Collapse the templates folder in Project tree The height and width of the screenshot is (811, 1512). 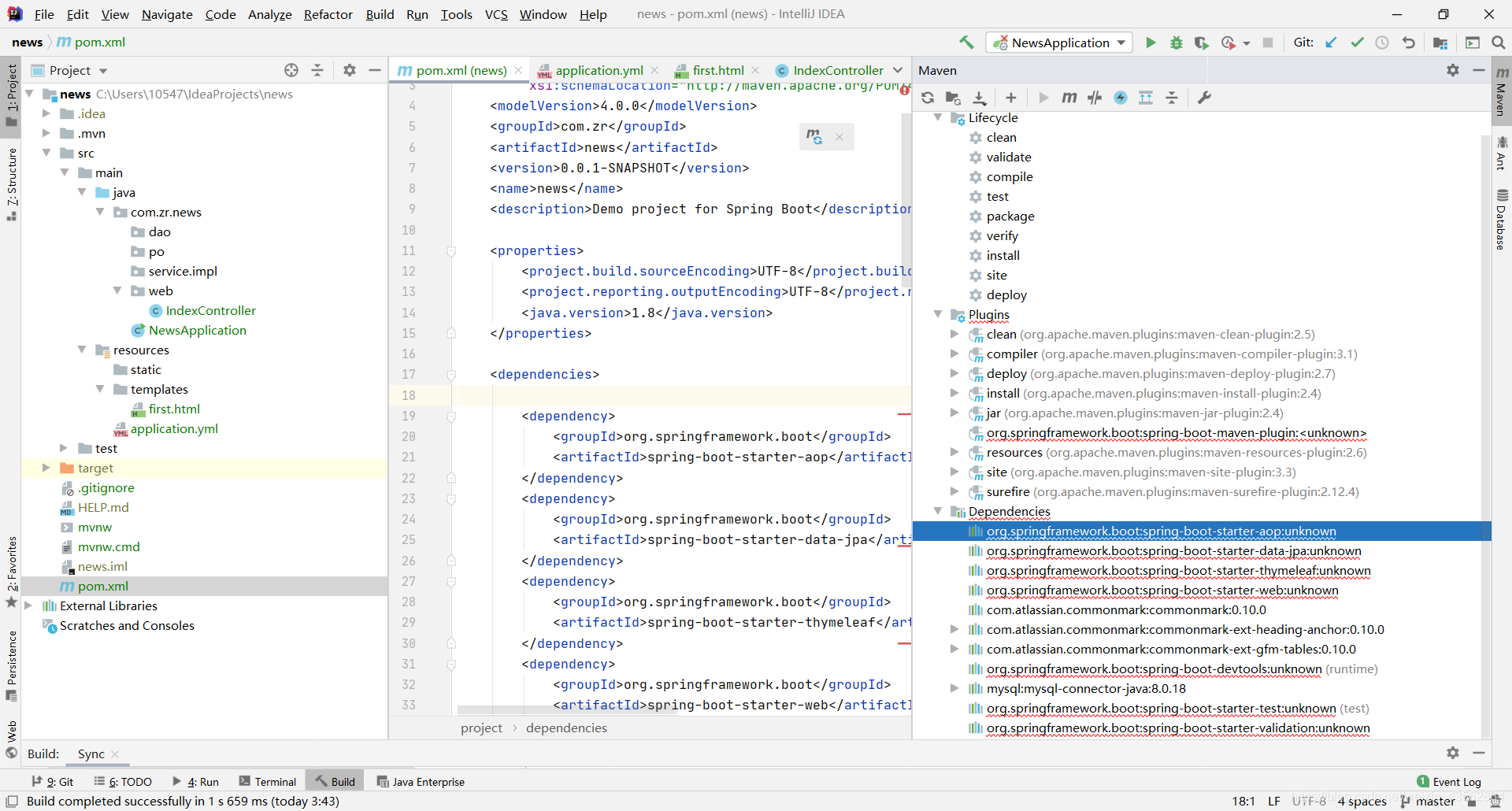click(100, 389)
